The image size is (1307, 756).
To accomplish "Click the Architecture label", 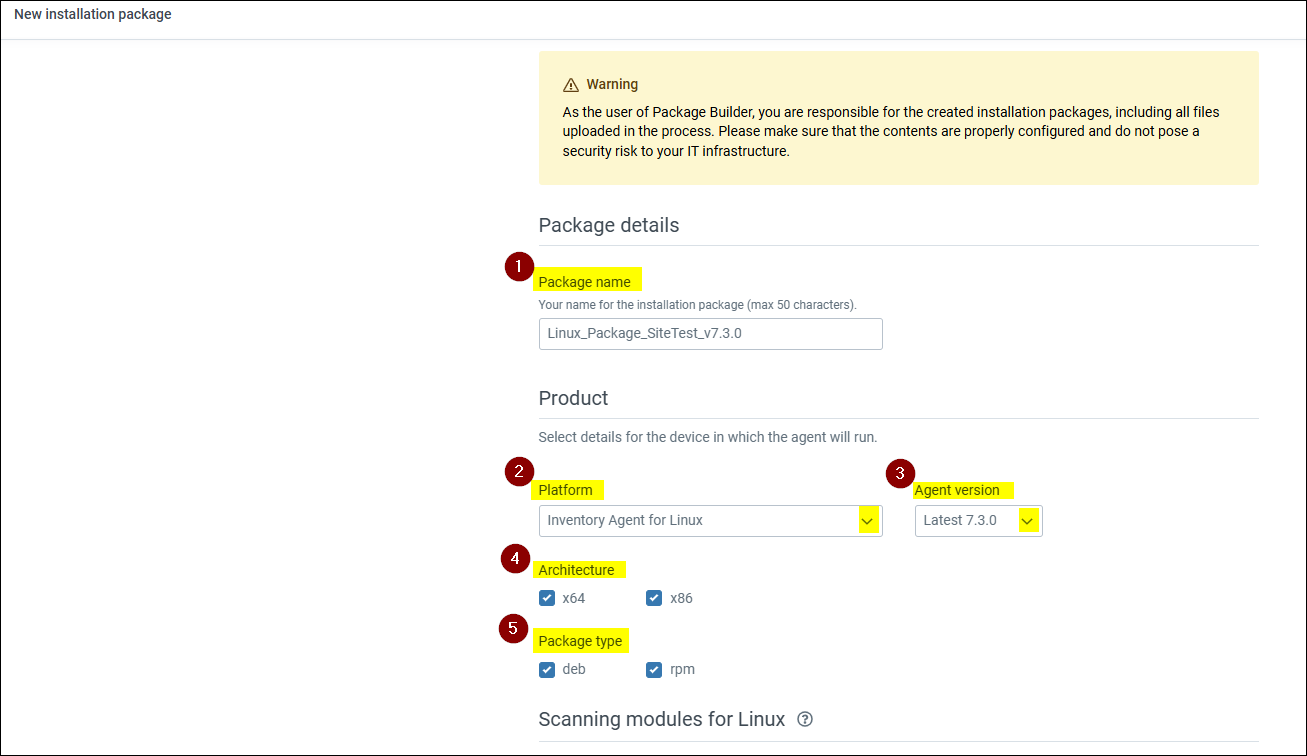I will pos(577,570).
